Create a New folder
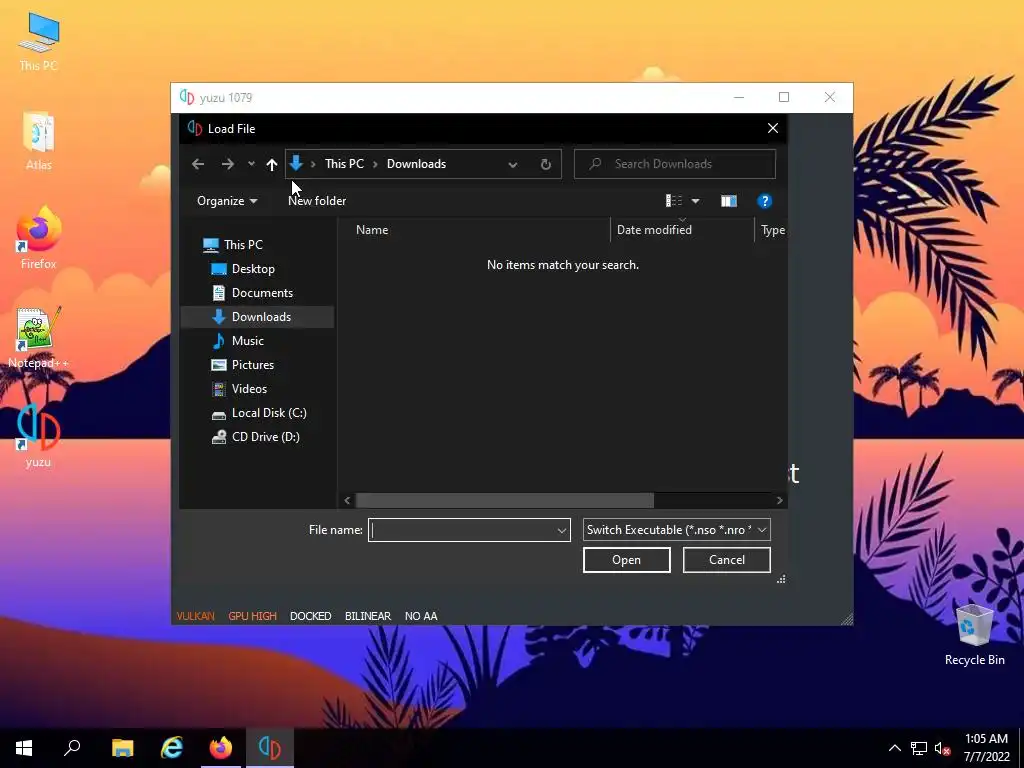Screen dimensions: 1024x768 [x=317, y=201]
